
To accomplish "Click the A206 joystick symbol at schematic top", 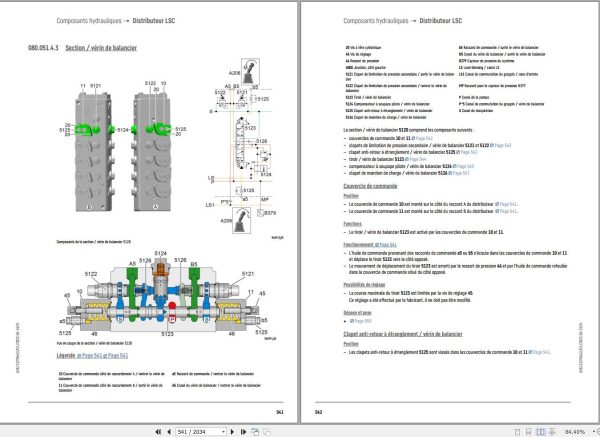I will [x=250, y=72].
